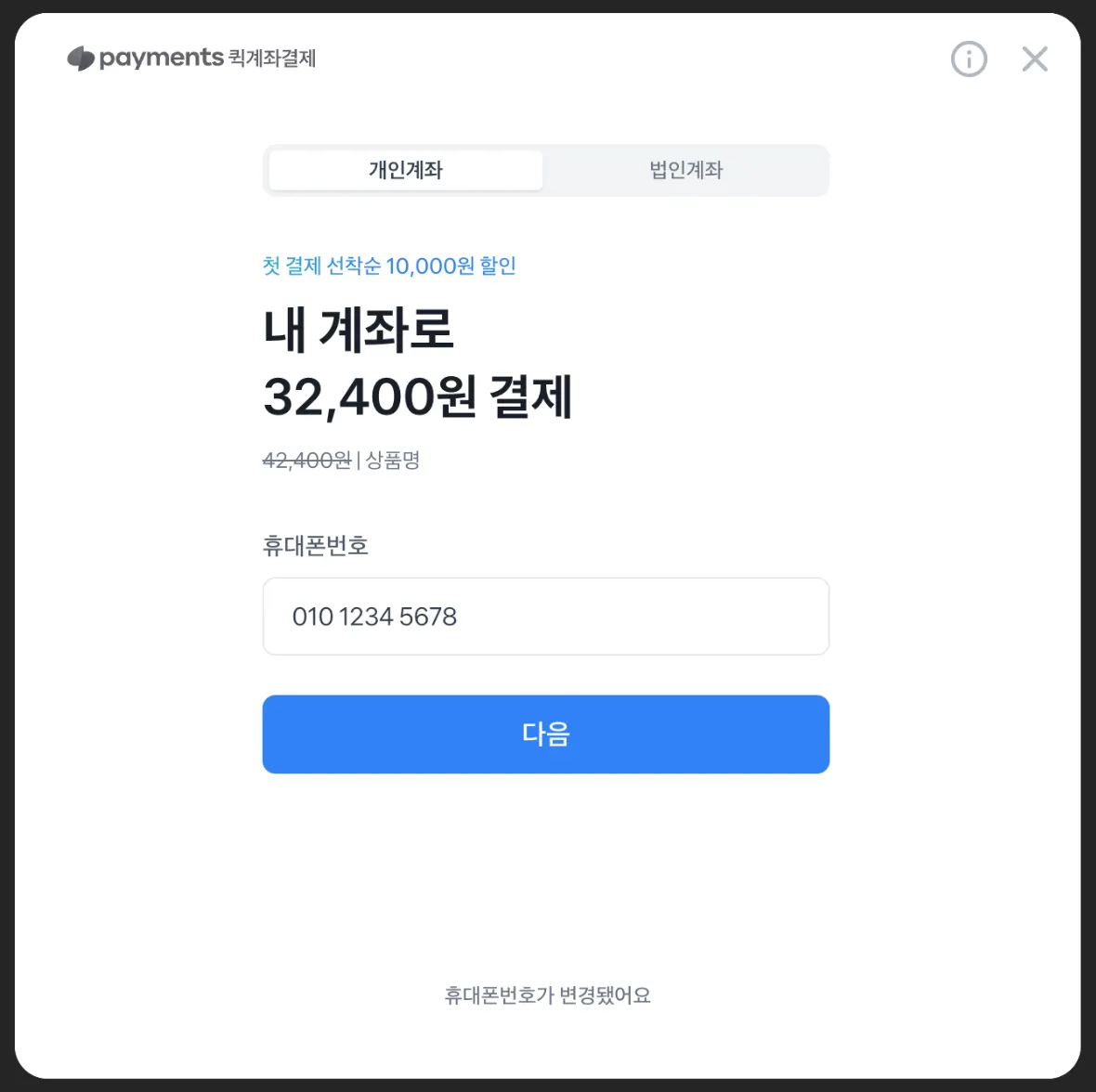Screen dimensions: 1096x1092
Task: Click the 첫 결제 선착순 할인 promo text
Action: tap(389, 266)
